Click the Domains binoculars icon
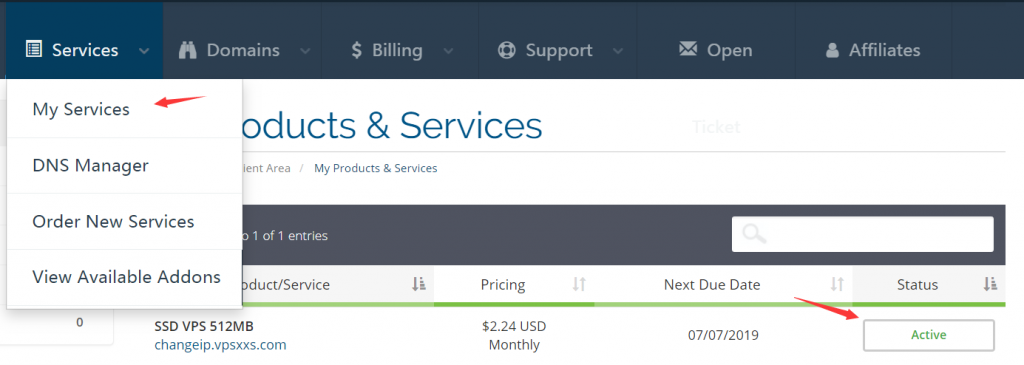The height and width of the screenshot is (365, 1024). tap(188, 50)
